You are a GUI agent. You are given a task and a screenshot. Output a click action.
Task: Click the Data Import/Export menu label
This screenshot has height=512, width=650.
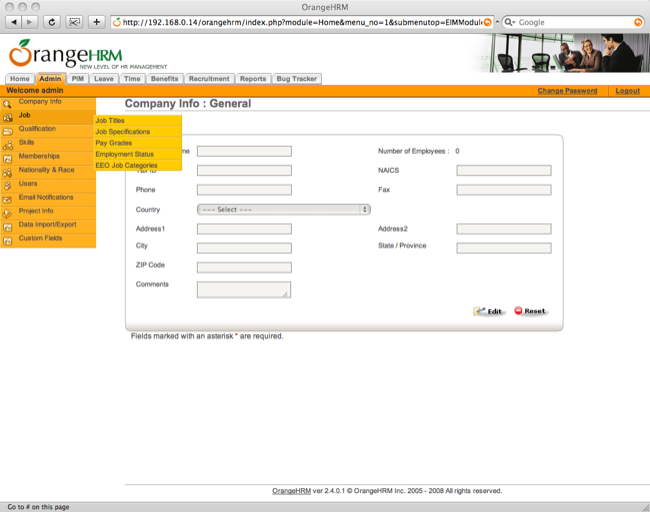pyautogui.click(x=47, y=225)
